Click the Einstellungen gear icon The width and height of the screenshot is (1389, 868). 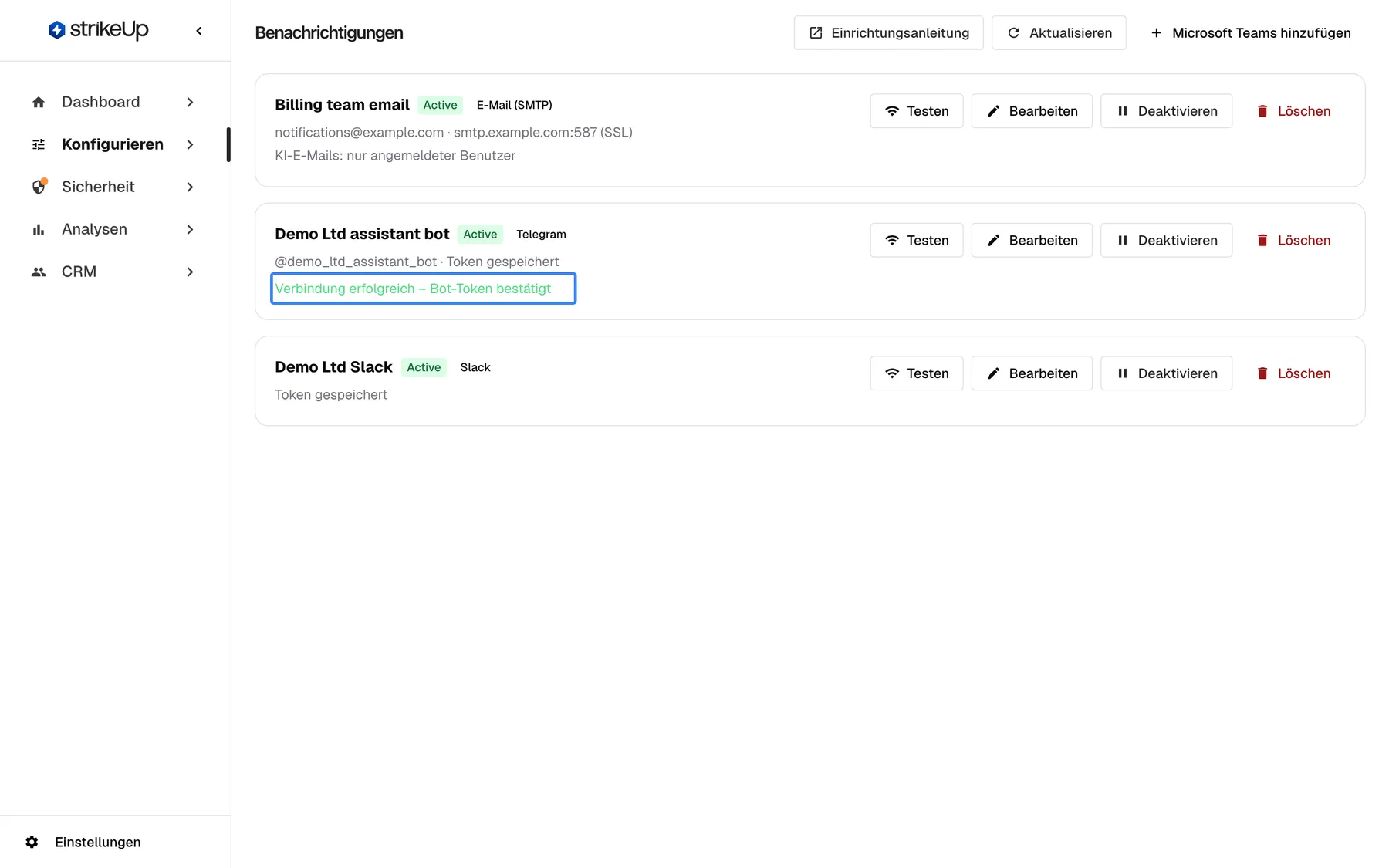coord(32,842)
